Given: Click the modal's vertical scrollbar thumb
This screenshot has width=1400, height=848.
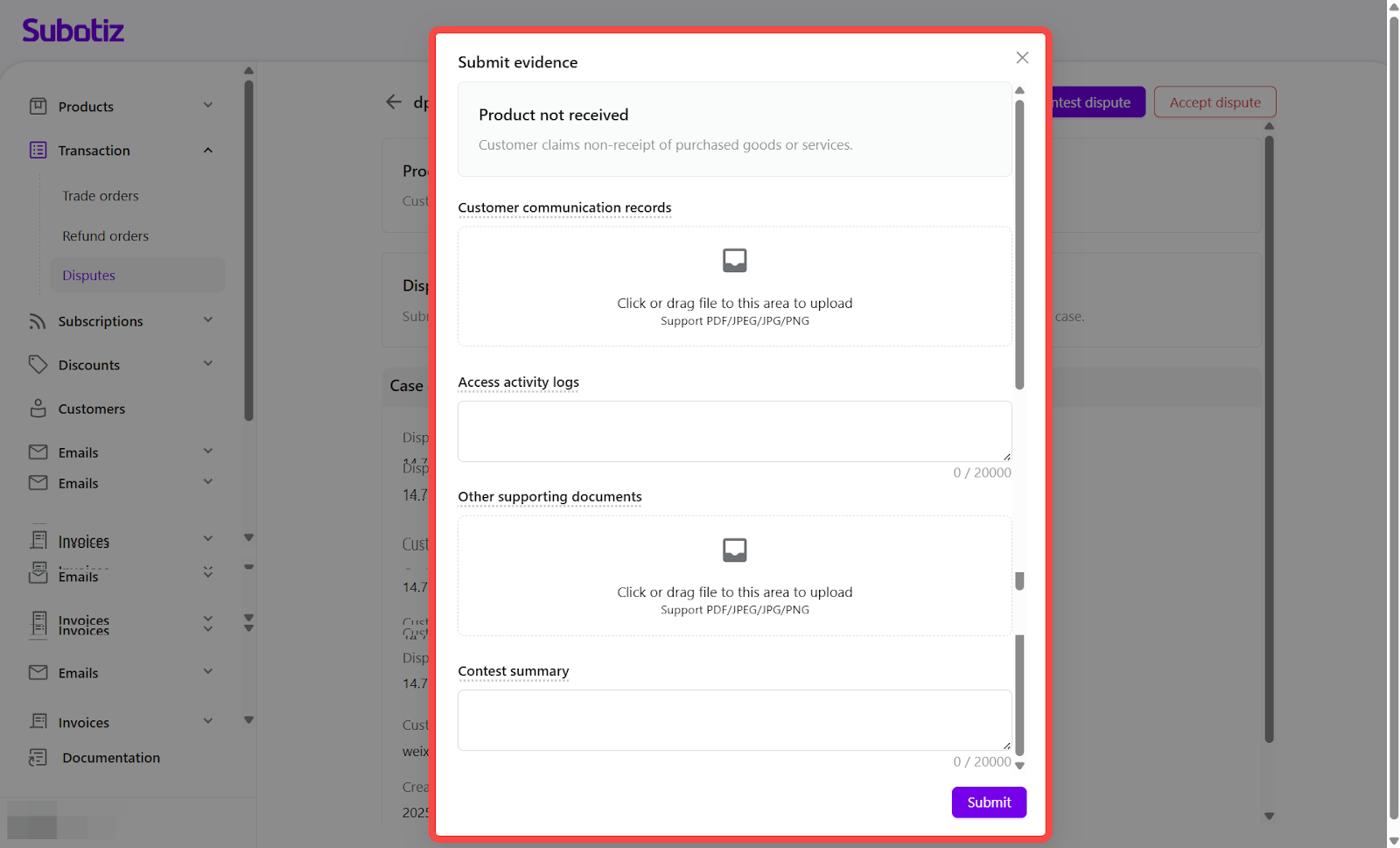Looking at the screenshot, I should click(1019, 245).
